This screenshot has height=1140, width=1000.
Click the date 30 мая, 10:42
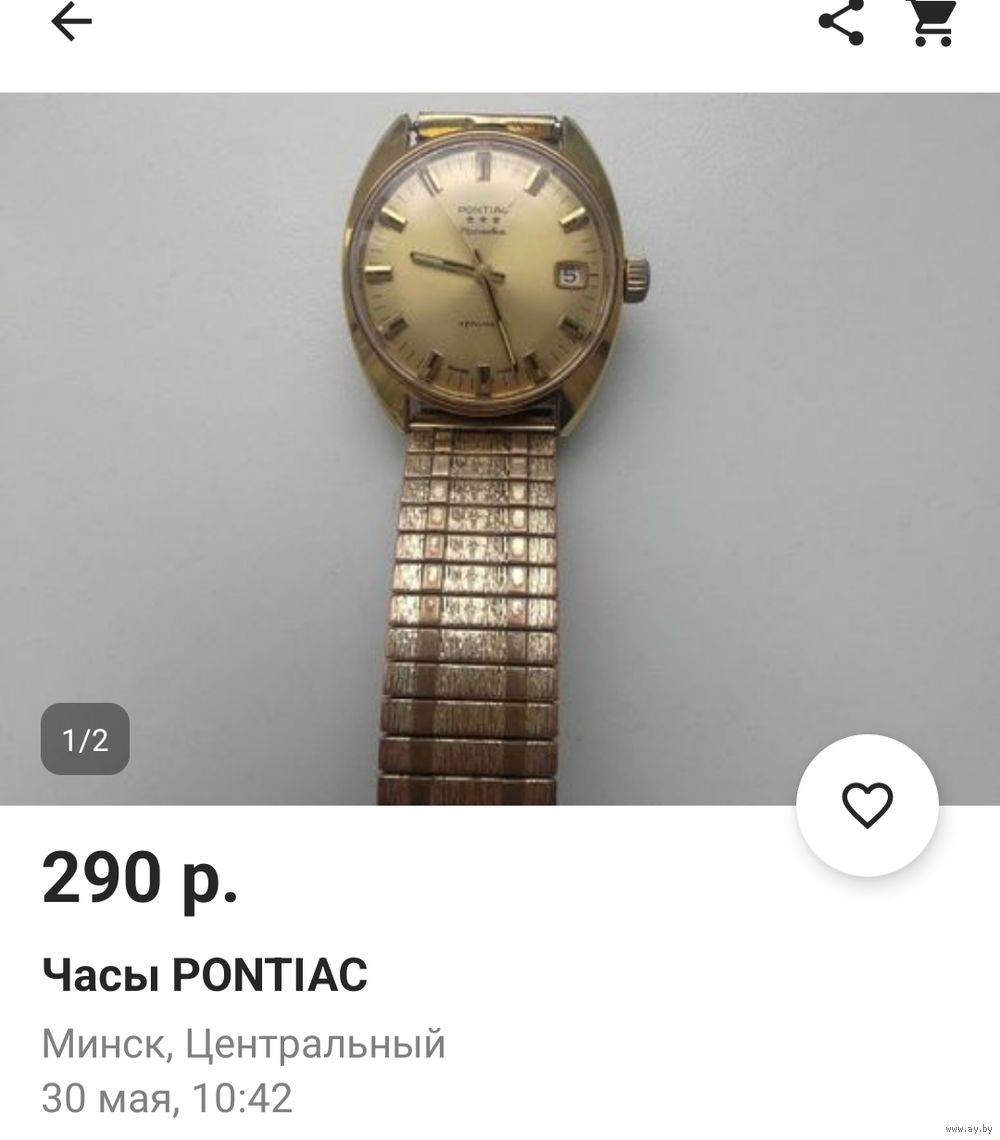167,1098
